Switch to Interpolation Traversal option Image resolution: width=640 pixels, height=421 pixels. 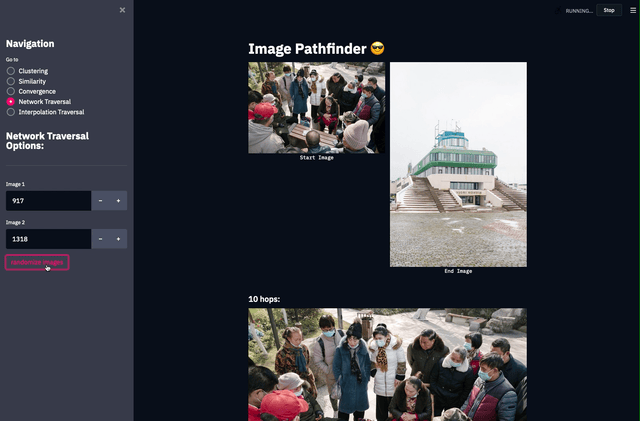[11, 112]
